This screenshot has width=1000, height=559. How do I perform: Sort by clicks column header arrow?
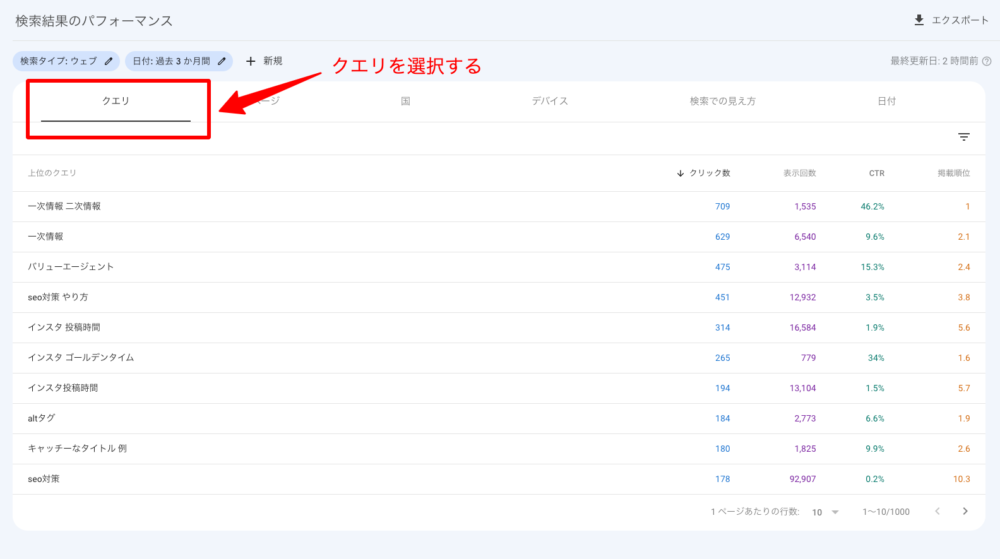[x=681, y=173]
